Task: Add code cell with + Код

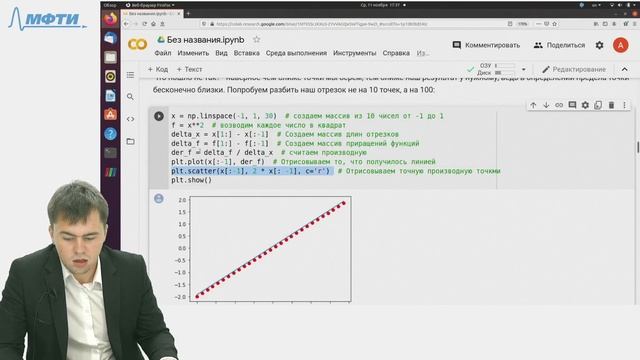Action: [x=158, y=69]
